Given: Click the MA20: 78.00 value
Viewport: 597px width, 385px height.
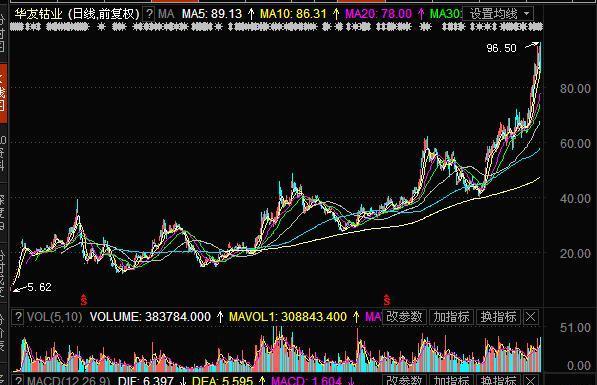Looking at the screenshot, I should [378, 14].
